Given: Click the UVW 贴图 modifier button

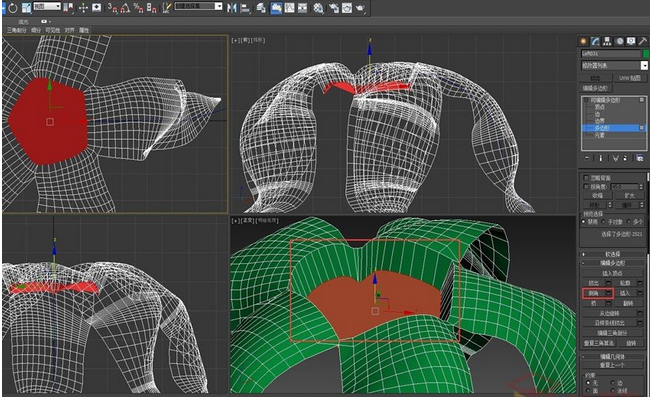Looking at the screenshot, I should click(630, 78).
